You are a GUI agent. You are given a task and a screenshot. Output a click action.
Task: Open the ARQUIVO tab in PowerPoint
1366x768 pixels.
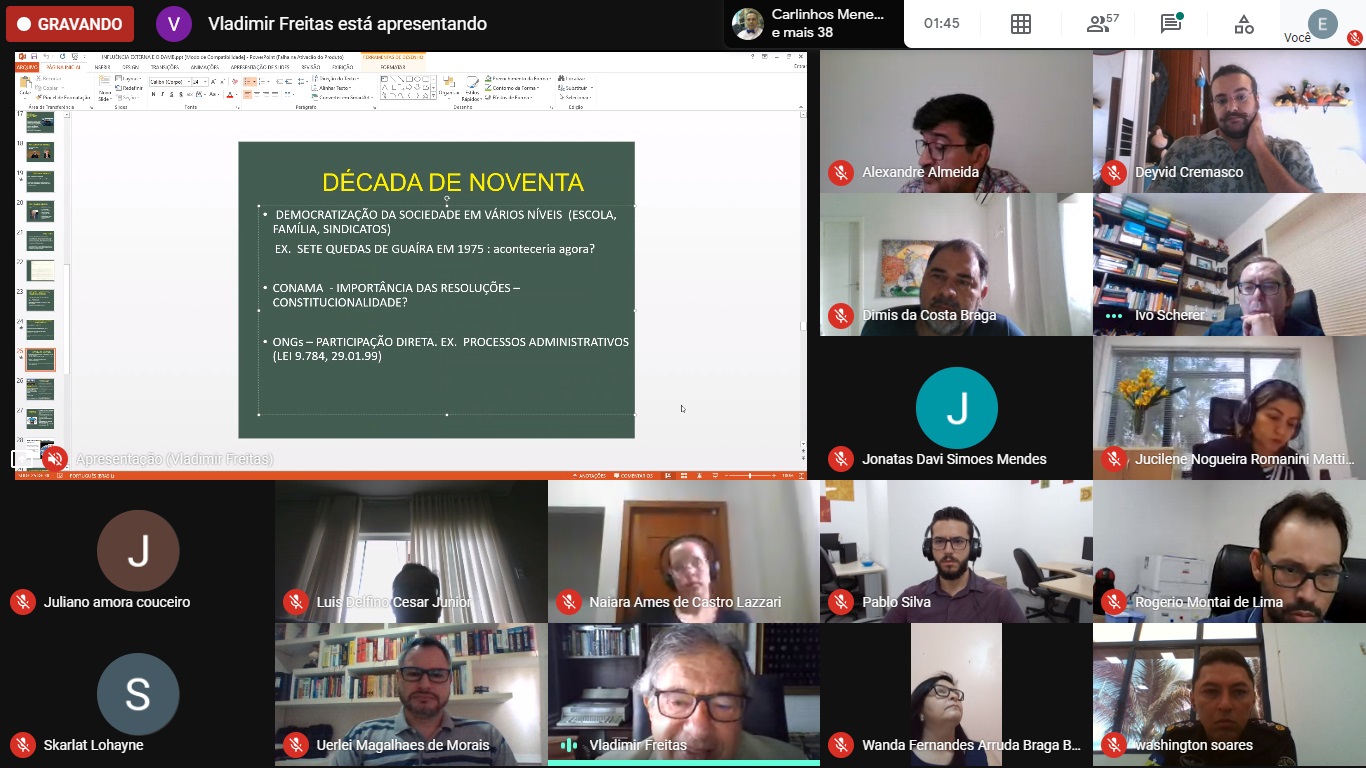(x=27, y=67)
